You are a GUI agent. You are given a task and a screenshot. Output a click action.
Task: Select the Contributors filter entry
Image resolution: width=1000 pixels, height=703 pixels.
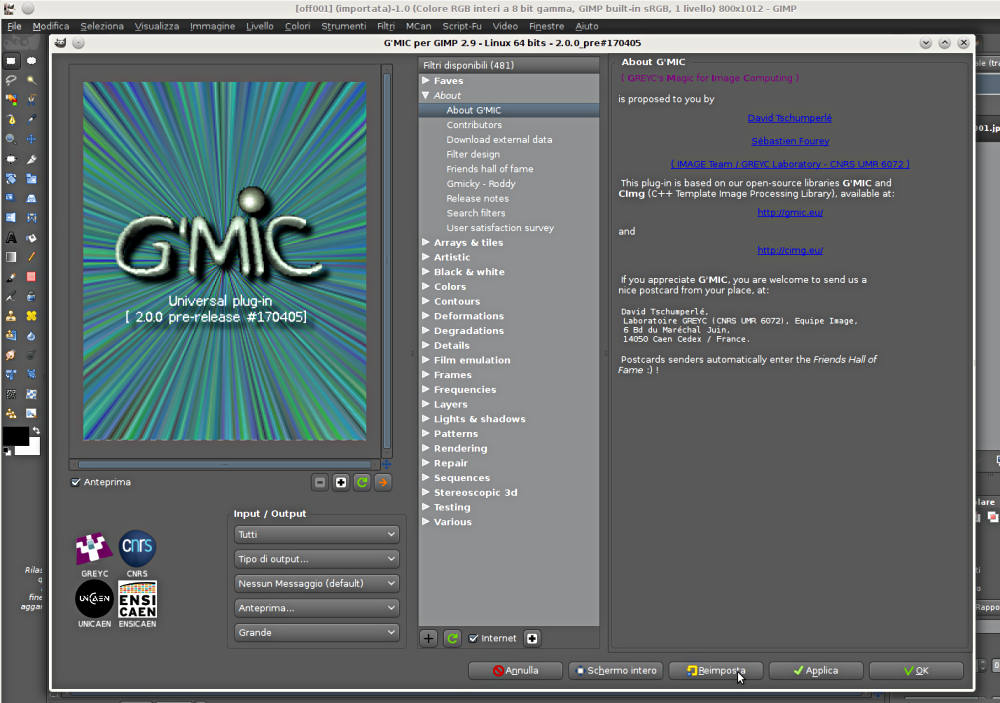474,125
